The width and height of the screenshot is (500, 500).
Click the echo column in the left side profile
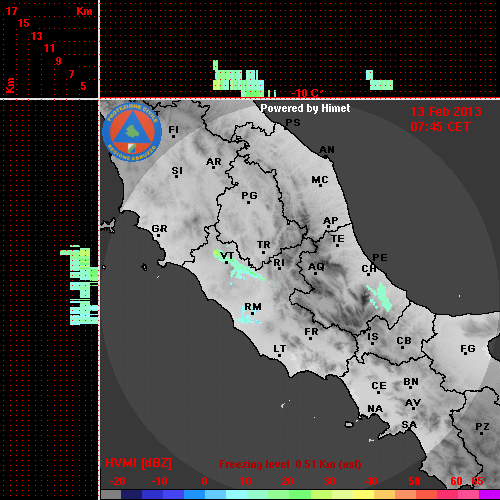click(x=80, y=285)
